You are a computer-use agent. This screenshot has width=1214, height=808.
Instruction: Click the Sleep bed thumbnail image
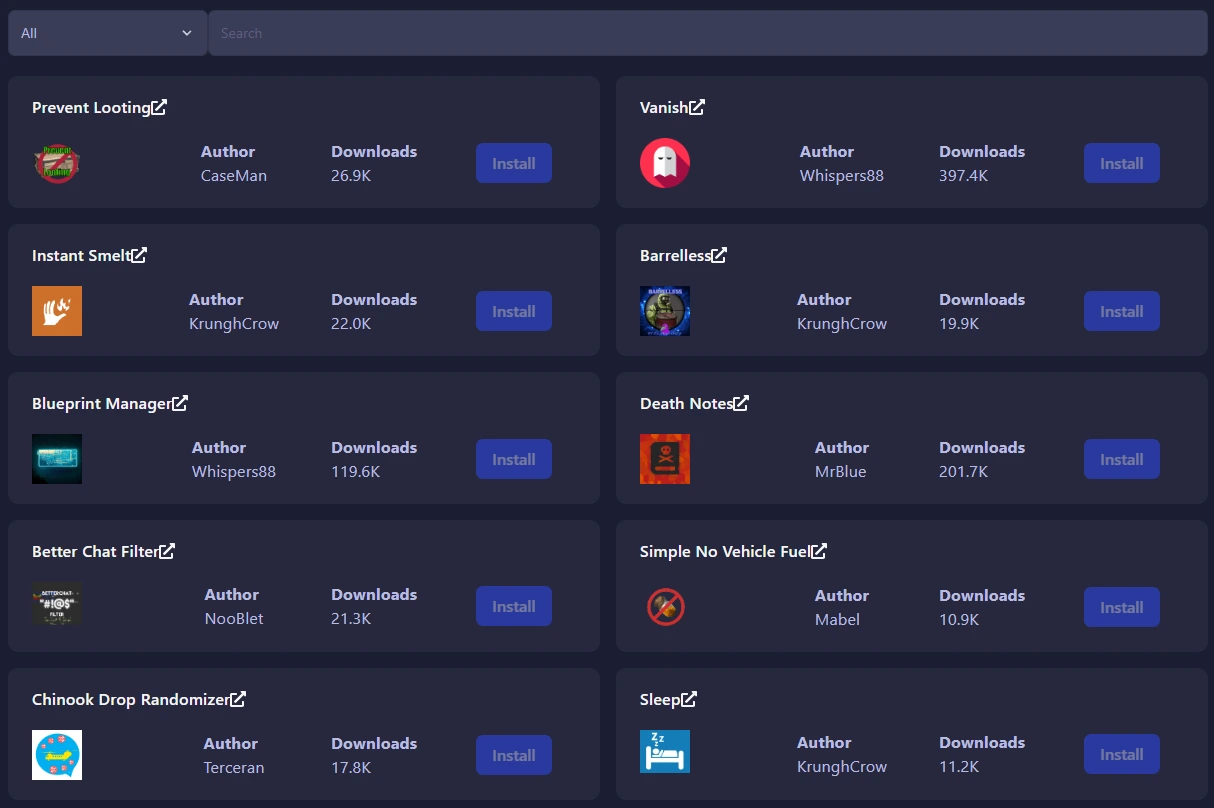pyautogui.click(x=665, y=751)
